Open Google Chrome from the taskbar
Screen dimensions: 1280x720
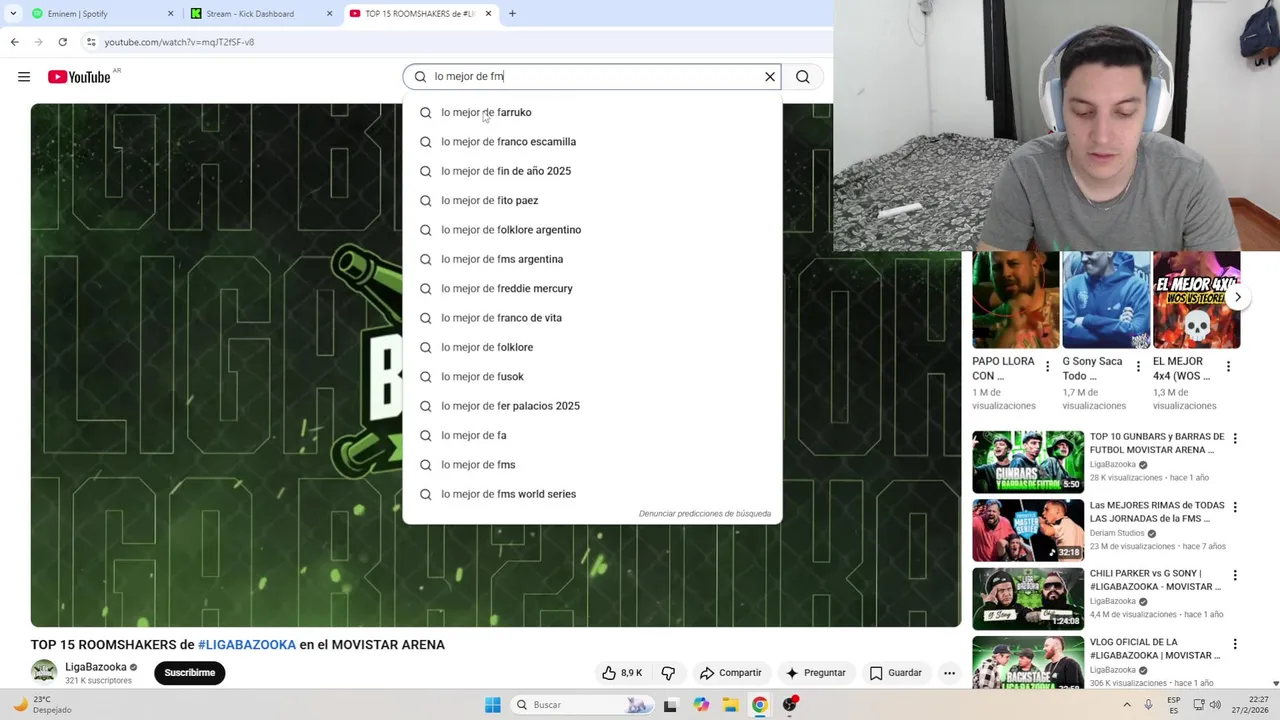(760, 705)
